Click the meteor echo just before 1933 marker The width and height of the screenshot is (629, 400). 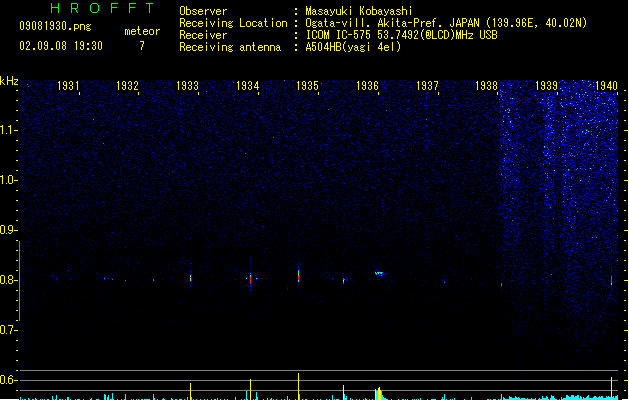[x=191, y=278]
